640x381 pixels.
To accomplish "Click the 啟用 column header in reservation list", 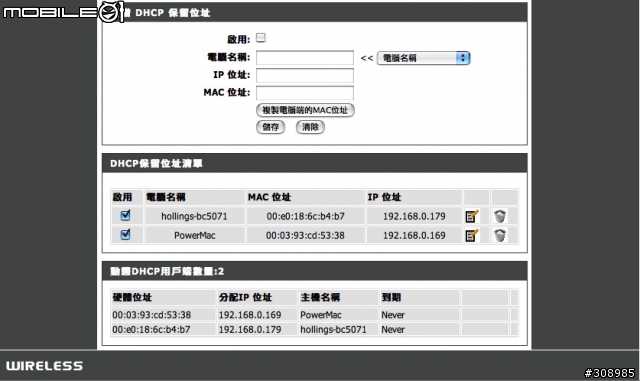I will coord(122,197).
